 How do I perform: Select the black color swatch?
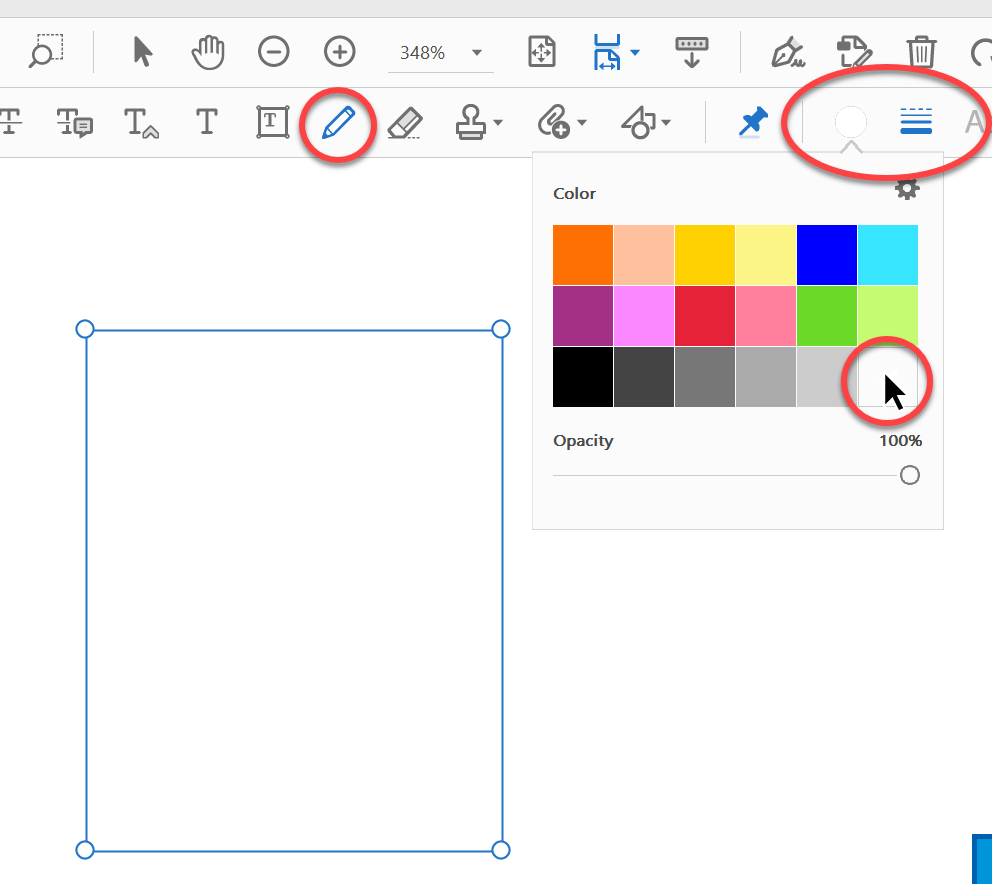pyautogui.click(x=583, y=378)
